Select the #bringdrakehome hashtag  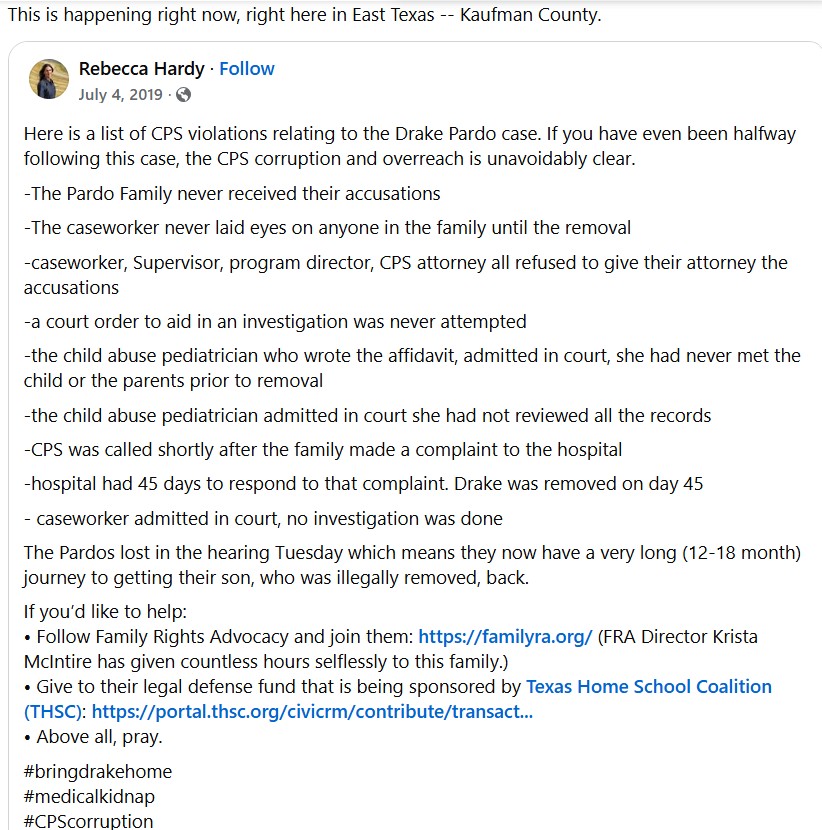[x=98, y=772]
